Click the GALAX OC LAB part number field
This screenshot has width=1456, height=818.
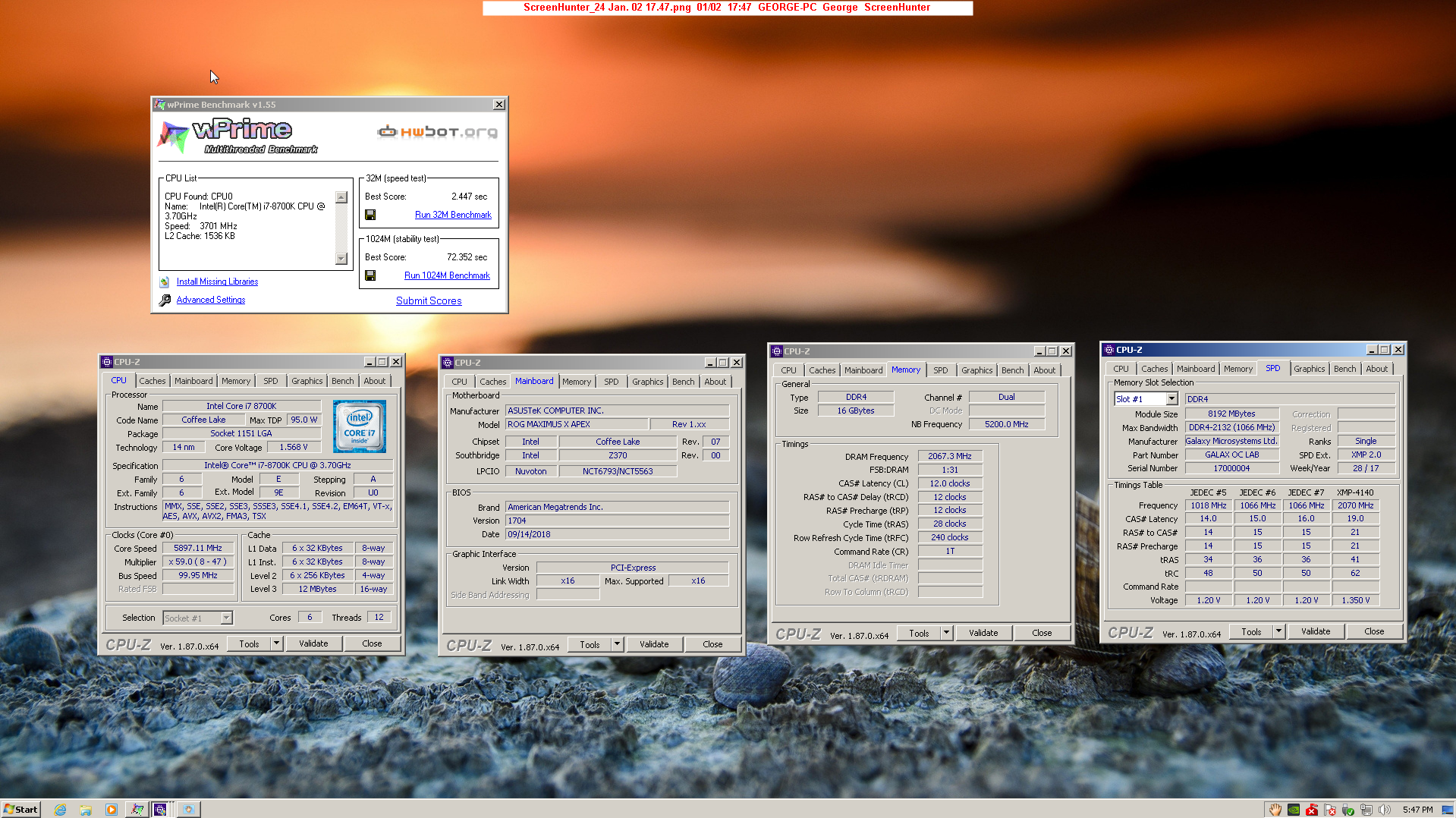coord(1232,455)
